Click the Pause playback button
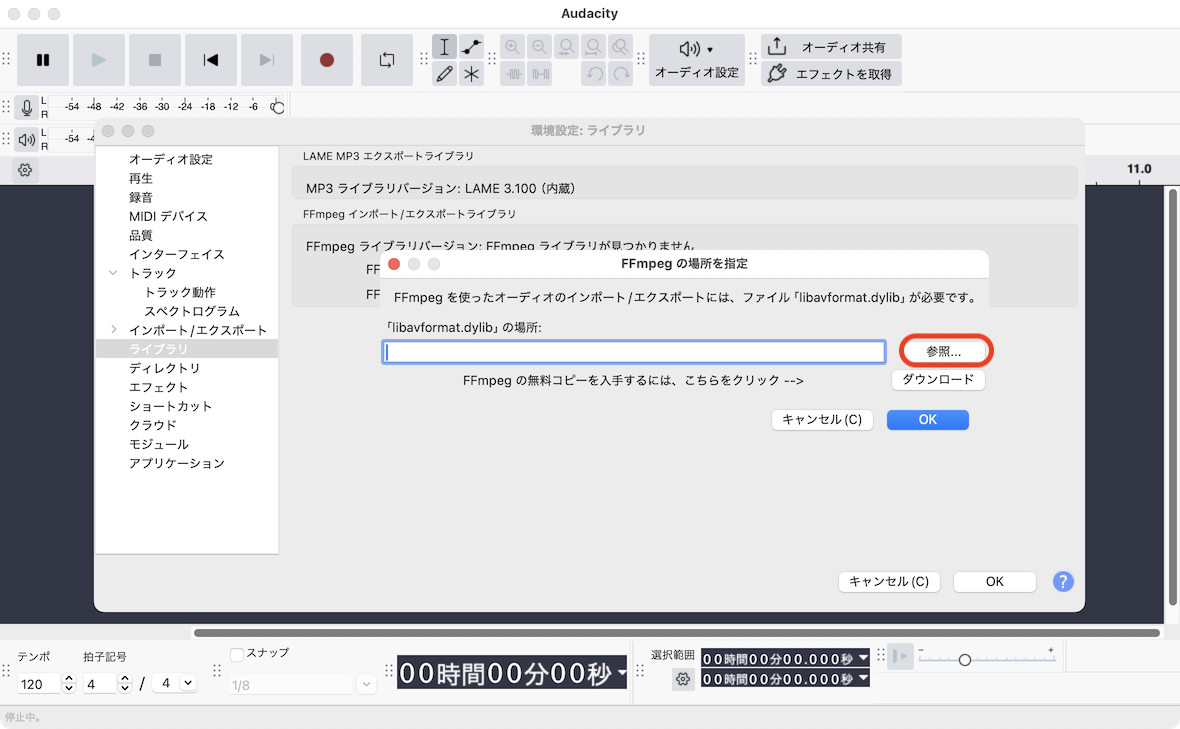The height and width of the screenshot is (729, 1180). point(43,60)
